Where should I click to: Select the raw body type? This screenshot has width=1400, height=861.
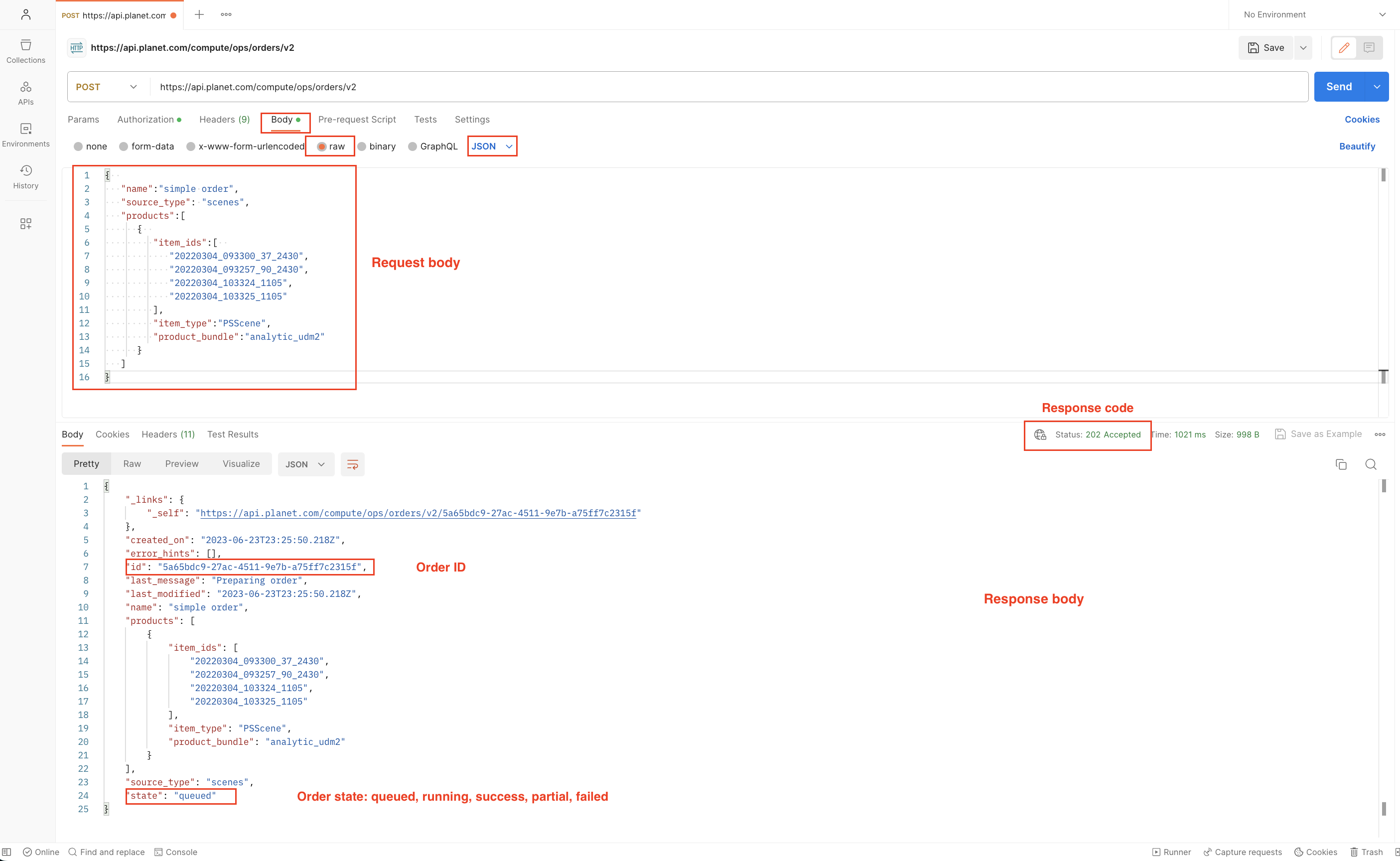coord(331,146)
